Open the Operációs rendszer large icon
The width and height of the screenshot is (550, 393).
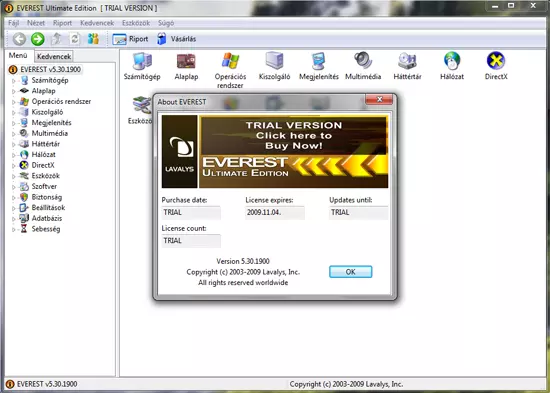[230, 70]
